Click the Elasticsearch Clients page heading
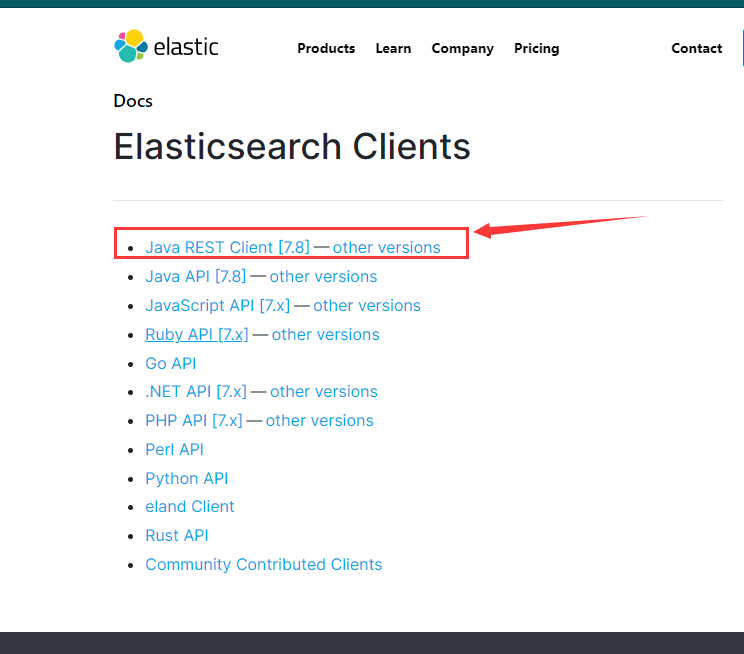Screen dimensions: 744x654 point(292,146)
